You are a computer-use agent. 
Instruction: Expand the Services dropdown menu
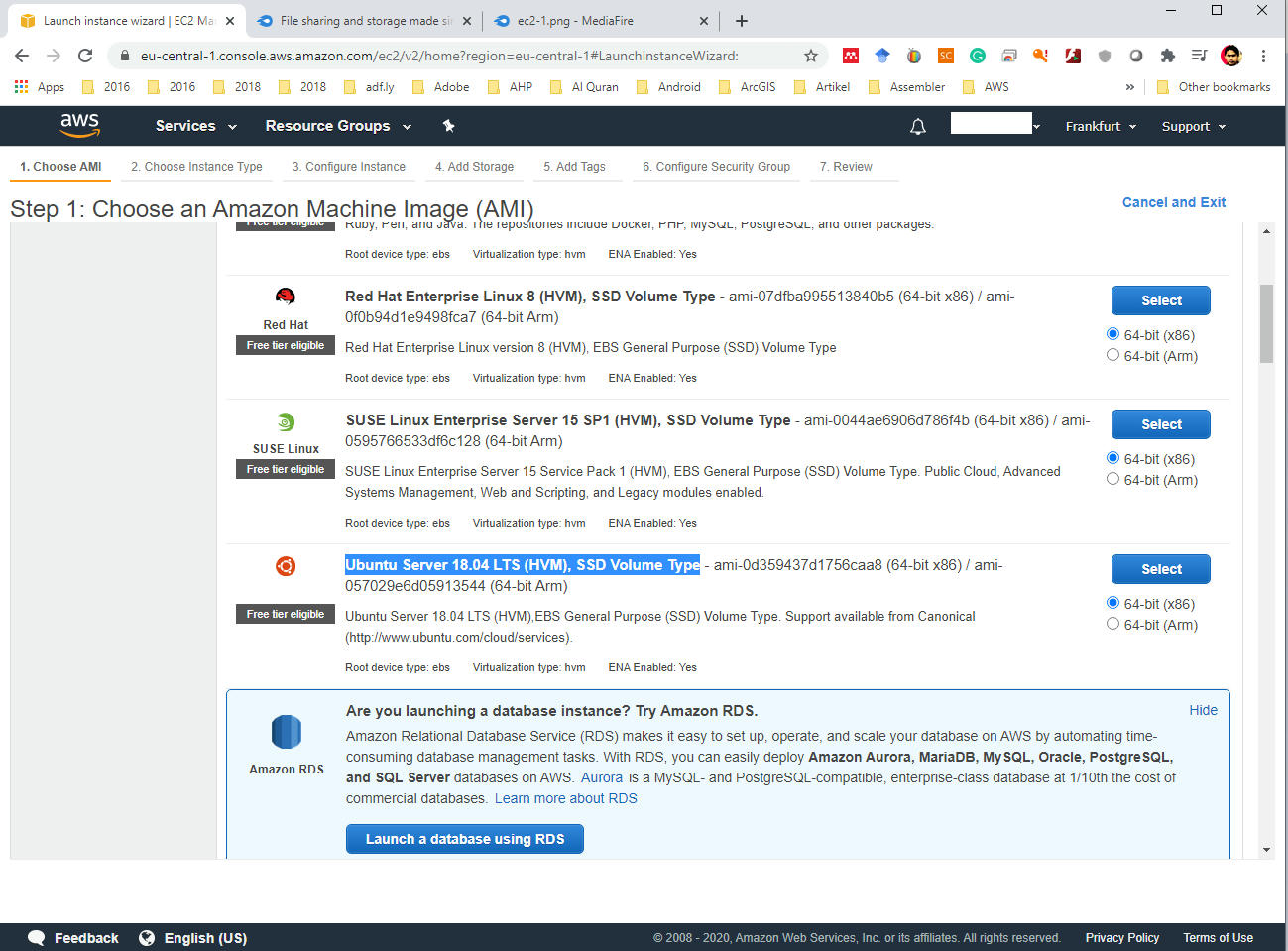[195, 126]
